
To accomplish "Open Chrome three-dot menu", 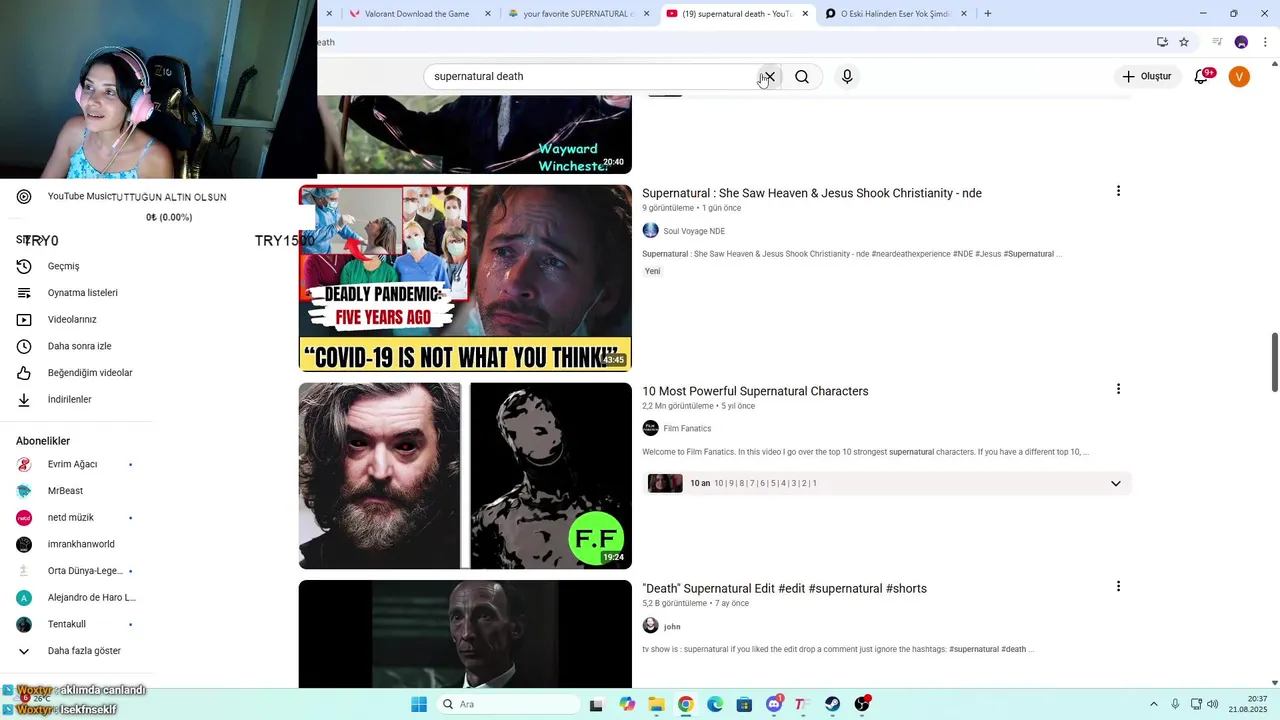I will coord(1265,42).
